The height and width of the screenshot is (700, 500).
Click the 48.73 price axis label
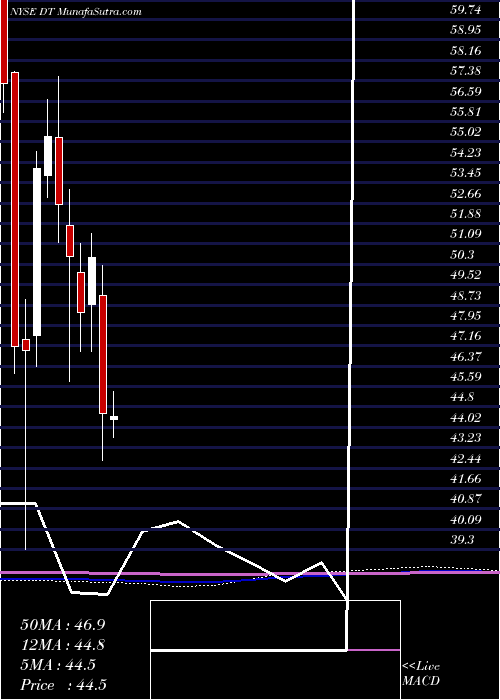tap(465, 296)
